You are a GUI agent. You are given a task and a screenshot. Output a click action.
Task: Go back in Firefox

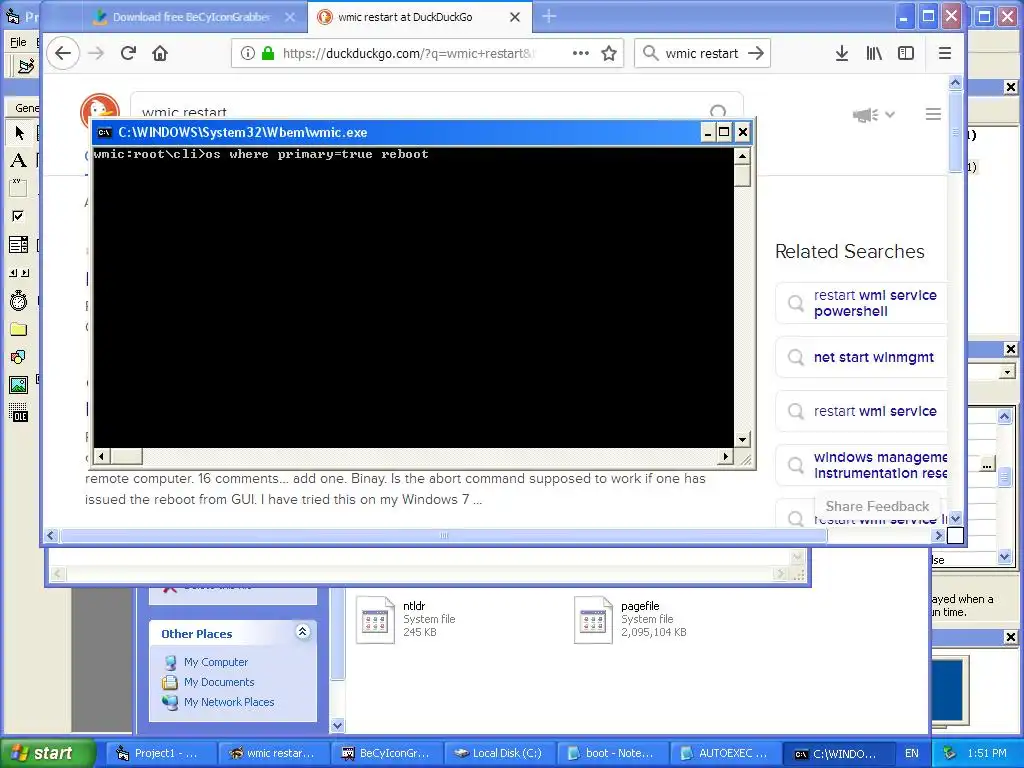63,53
